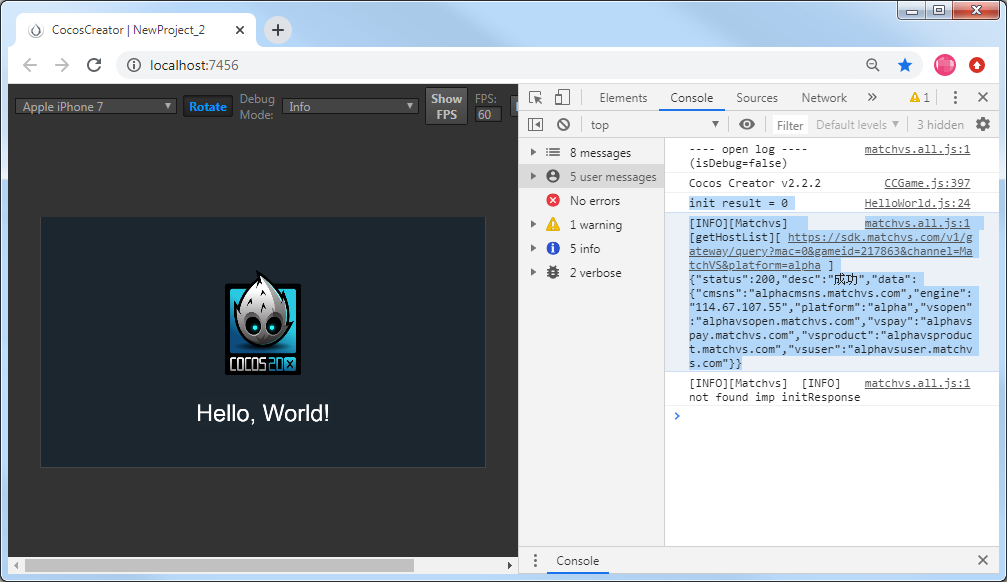Click the 3 hidden messages indicator
The image size is (1007, 582).
pos(940,125)
